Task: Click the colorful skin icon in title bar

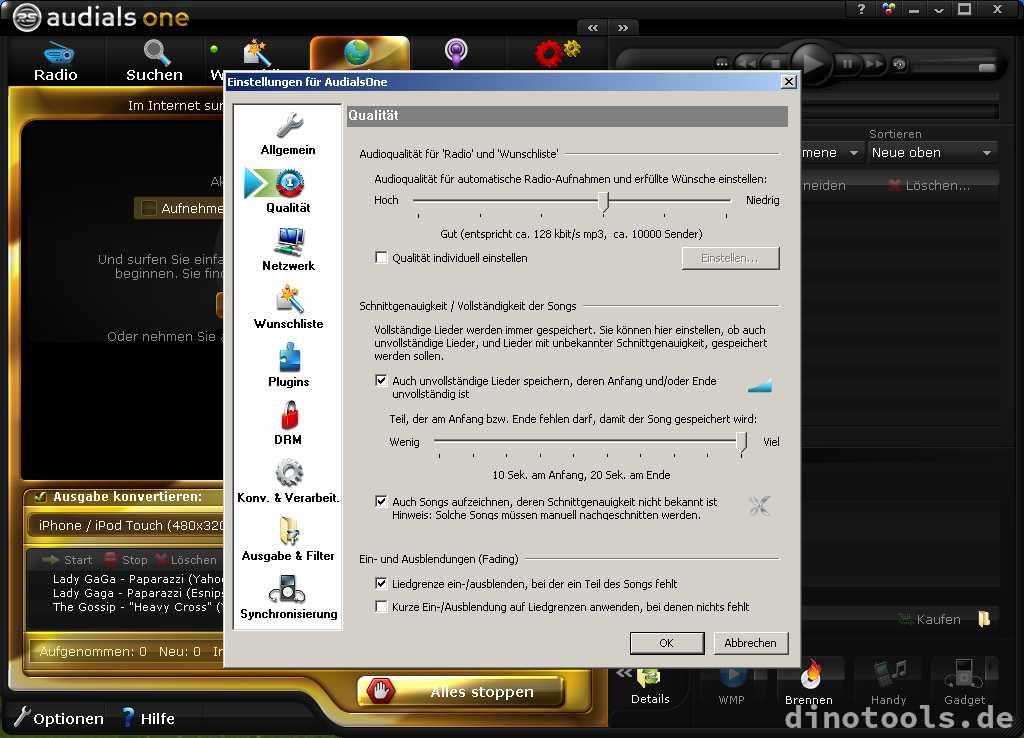Action: pyautogui.click(x=888, y=9)
